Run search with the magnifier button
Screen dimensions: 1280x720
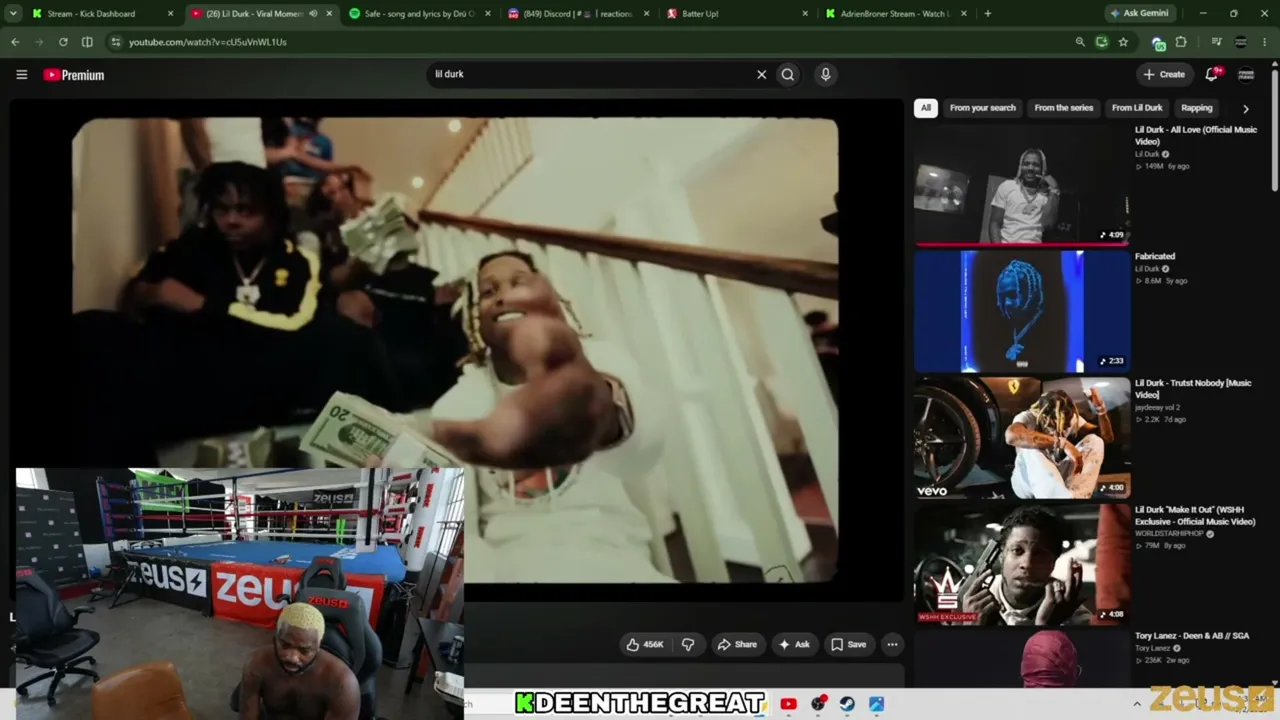[x=788, y=74]
